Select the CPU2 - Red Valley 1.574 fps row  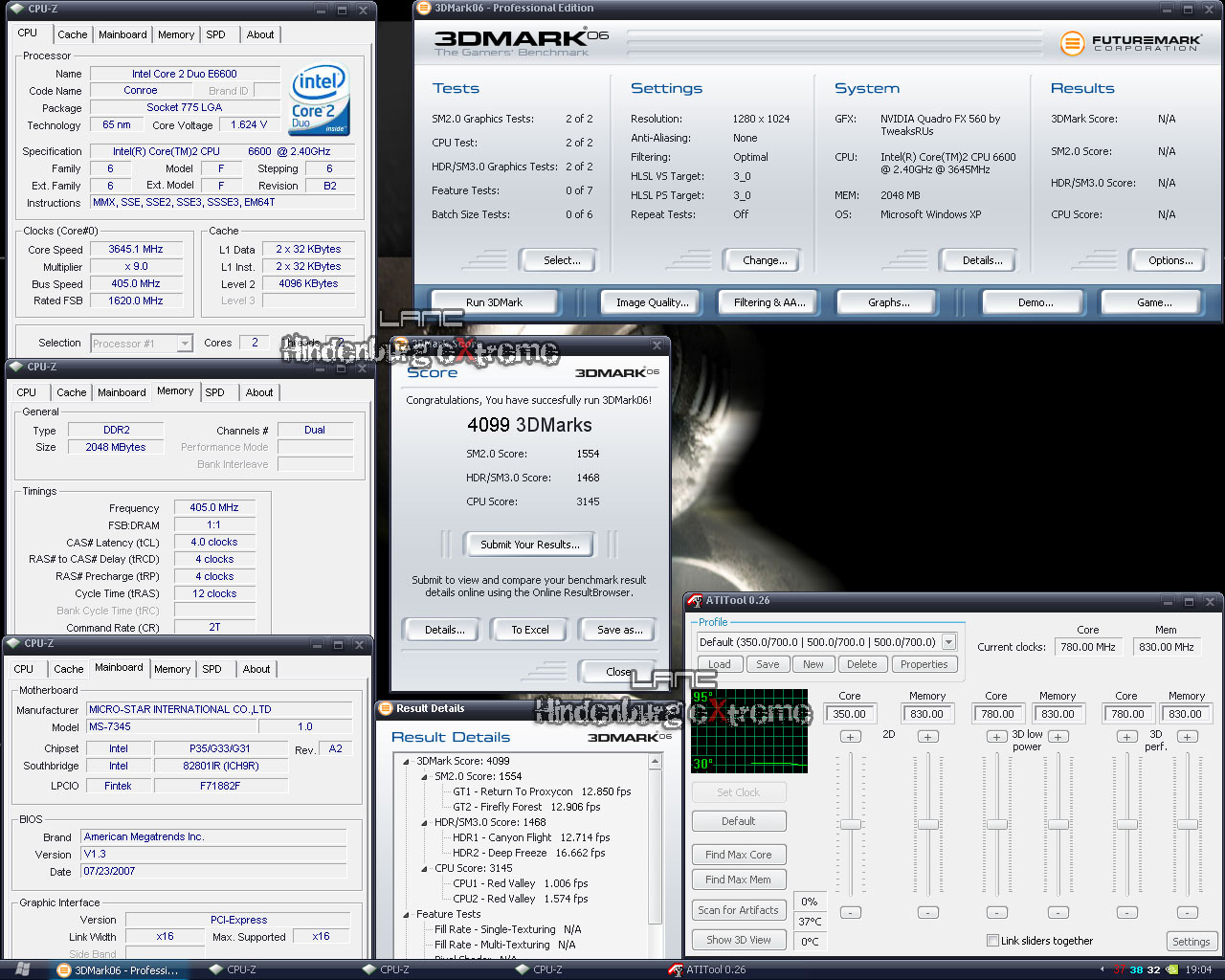coord(520,900)
